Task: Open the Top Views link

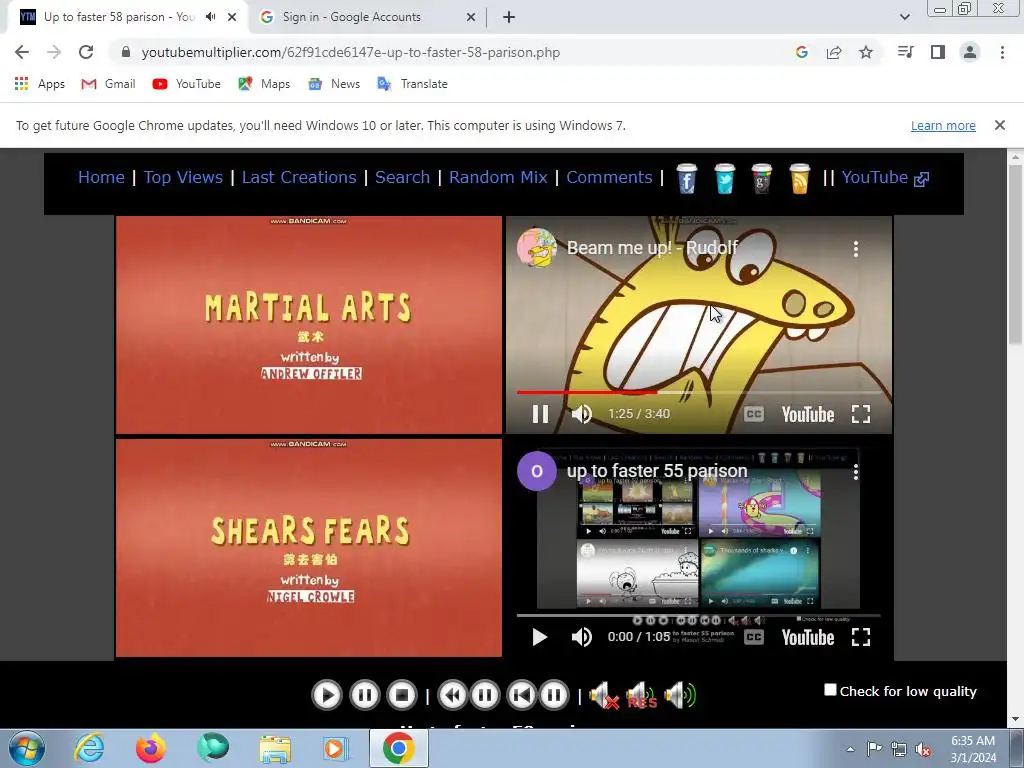Action: pos(183,177)
